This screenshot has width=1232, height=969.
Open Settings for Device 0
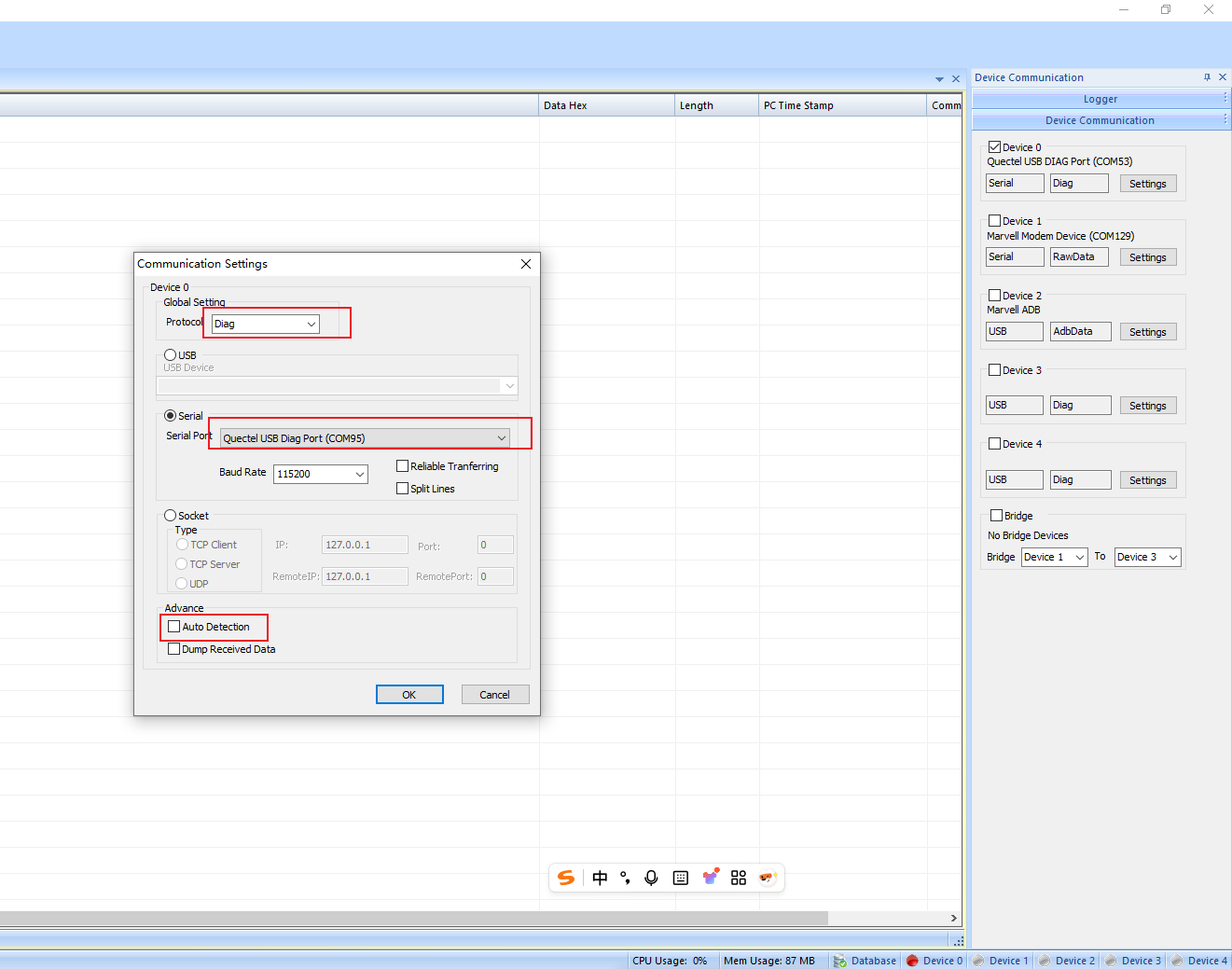[x=1148, y=184]
